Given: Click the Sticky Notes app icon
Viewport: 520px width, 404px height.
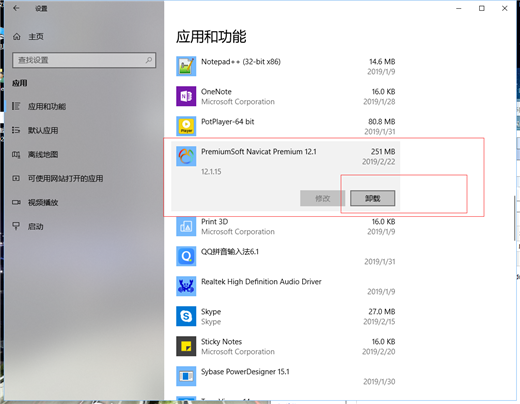Looking at the screenshot, I should (186, 346).
